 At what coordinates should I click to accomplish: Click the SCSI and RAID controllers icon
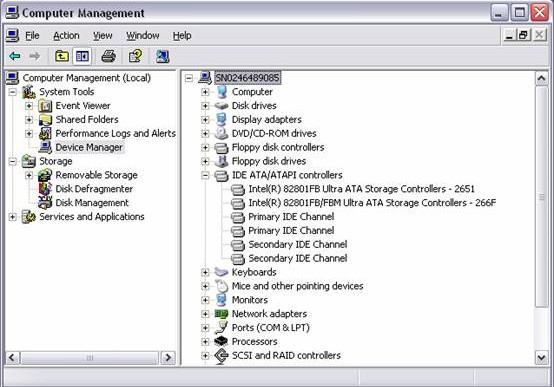click(x=221, y=356)
